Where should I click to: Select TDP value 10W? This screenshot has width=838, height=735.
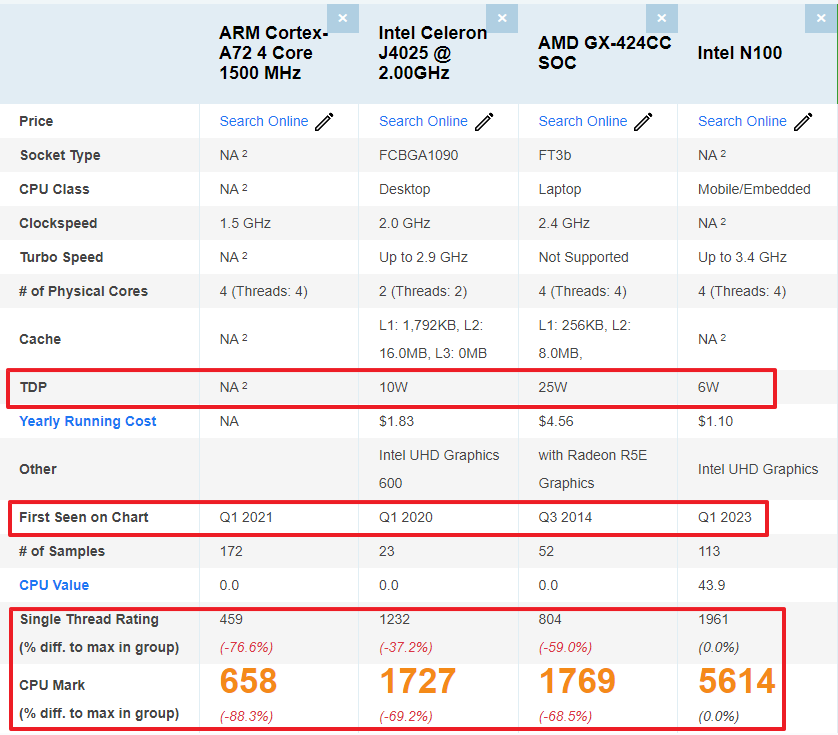393,388
